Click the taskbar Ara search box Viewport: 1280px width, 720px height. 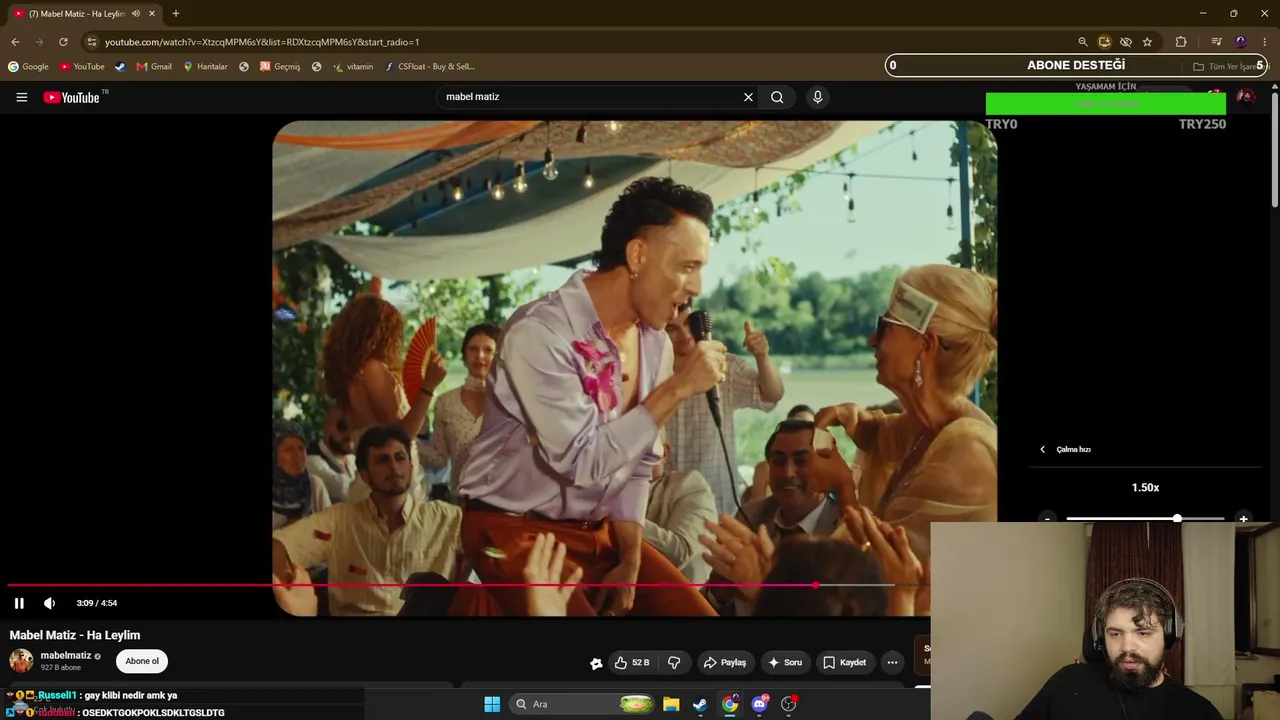pos(580,704)
